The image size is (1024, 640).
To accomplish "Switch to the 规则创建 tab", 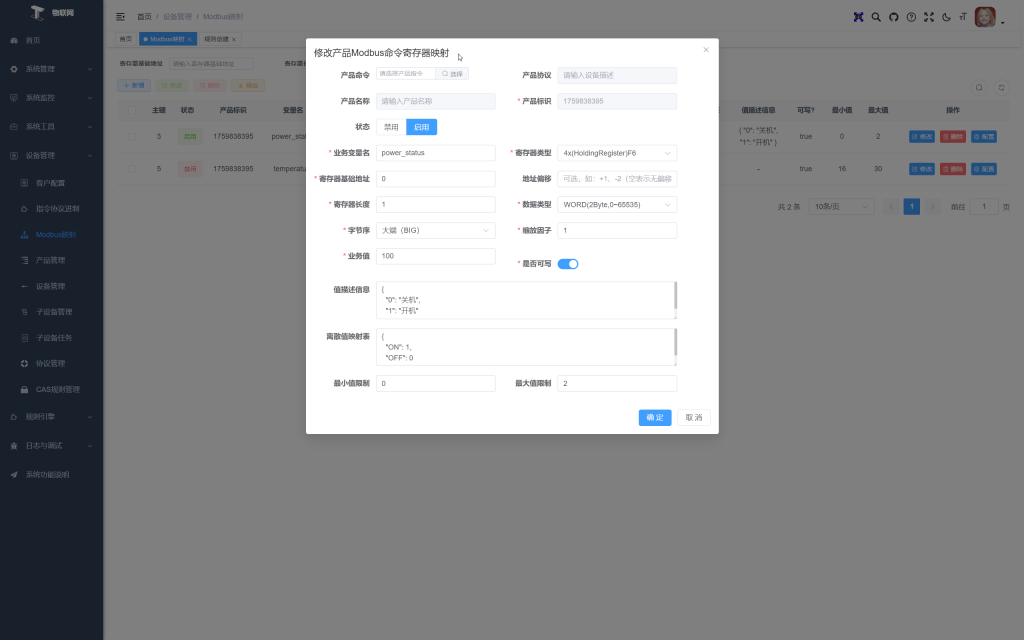I will pyautogui.click(x=219, y=39).
